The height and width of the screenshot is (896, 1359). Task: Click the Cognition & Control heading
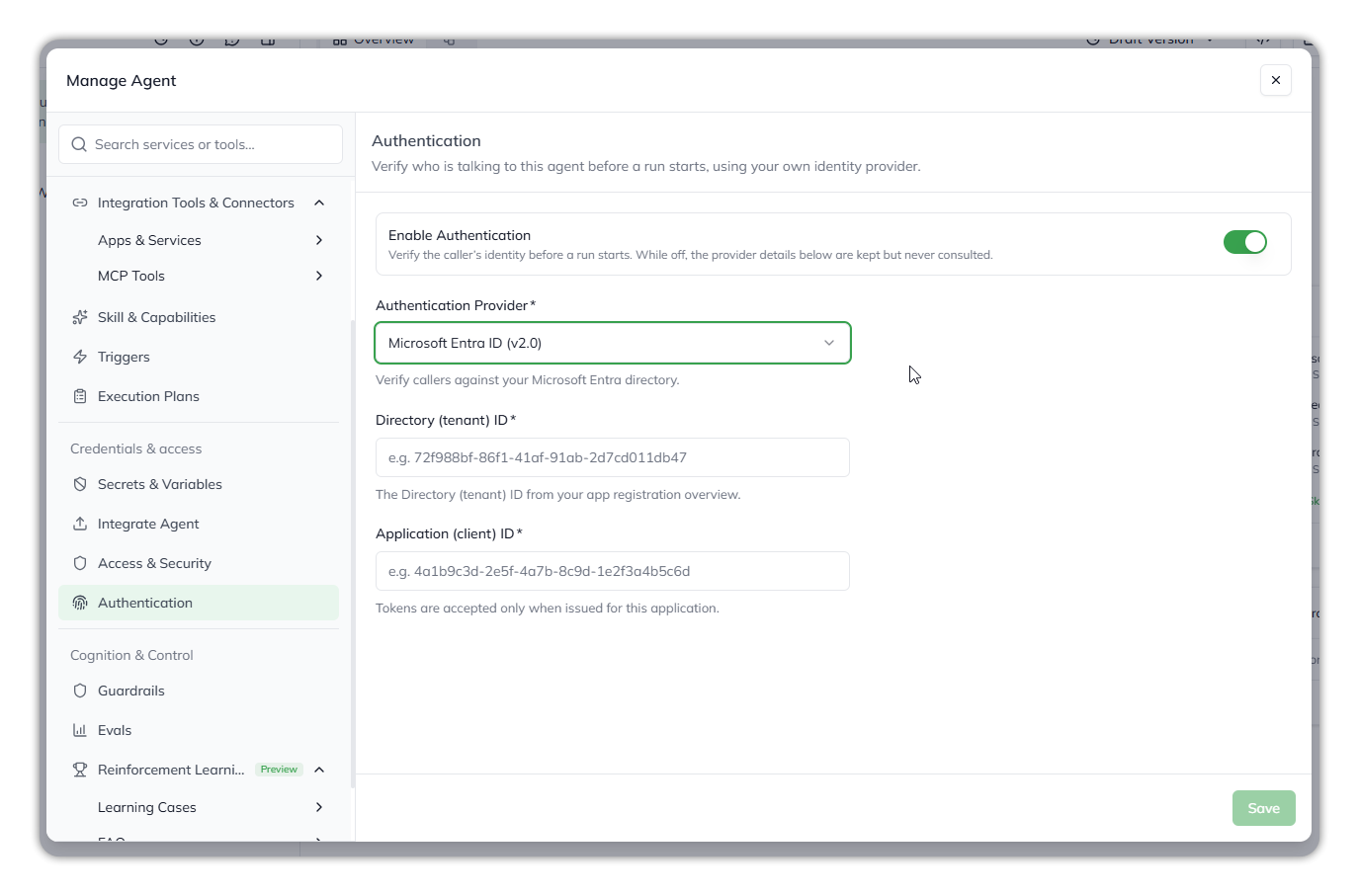131,655
